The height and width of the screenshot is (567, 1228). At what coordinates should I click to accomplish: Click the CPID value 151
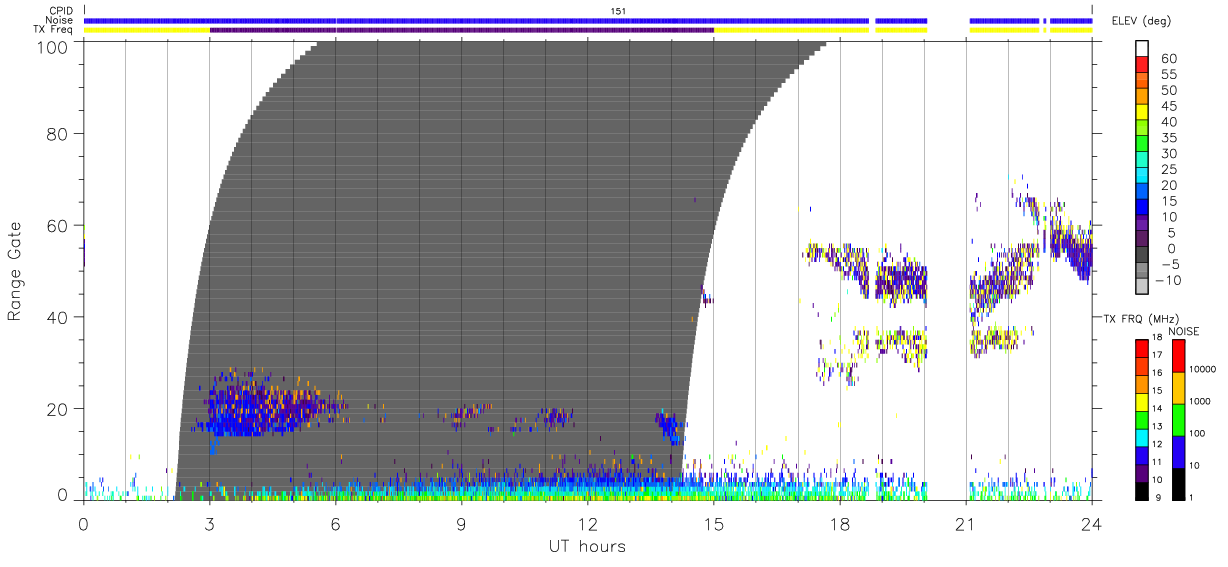618,11
